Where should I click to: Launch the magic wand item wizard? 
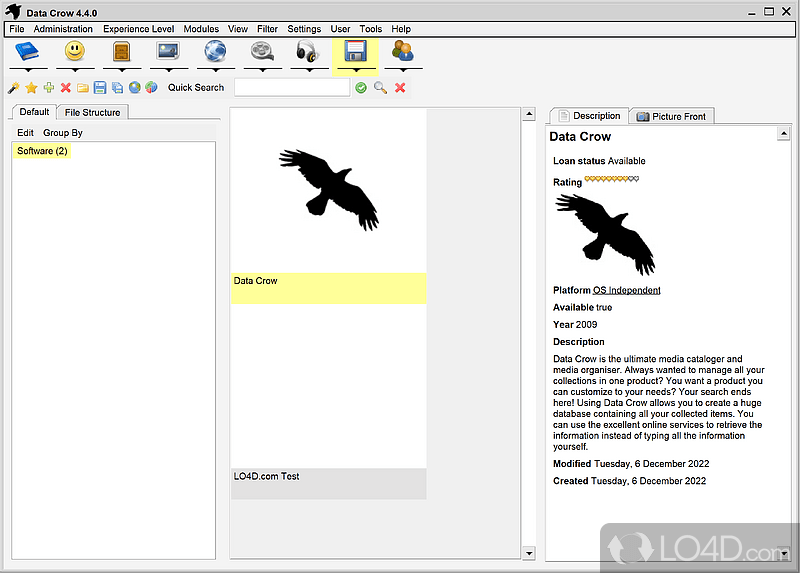[x=14, y=88]
